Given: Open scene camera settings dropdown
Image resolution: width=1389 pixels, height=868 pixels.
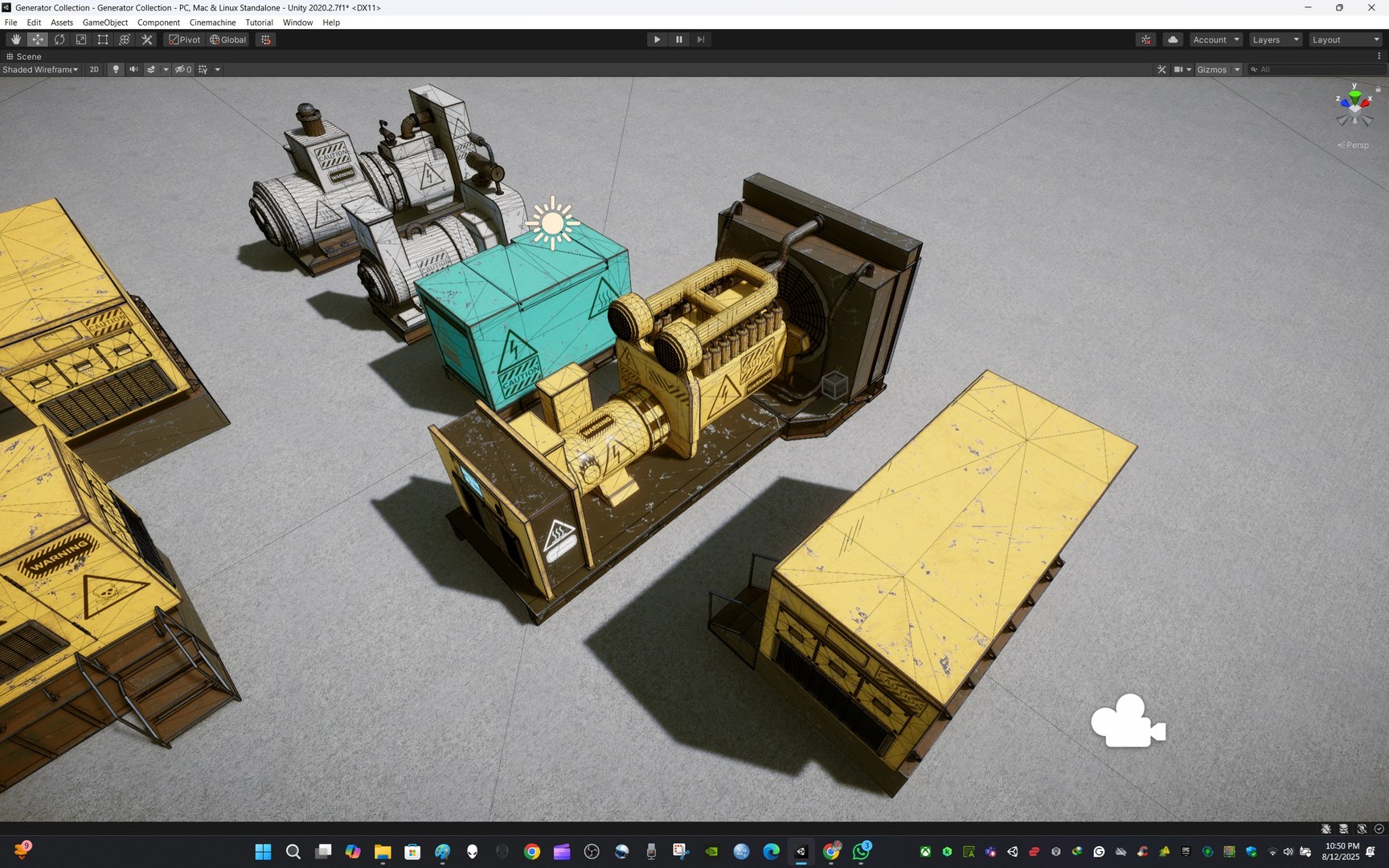Looking at the screenshot, I should pyautogui.click(x=1182, y=70).
